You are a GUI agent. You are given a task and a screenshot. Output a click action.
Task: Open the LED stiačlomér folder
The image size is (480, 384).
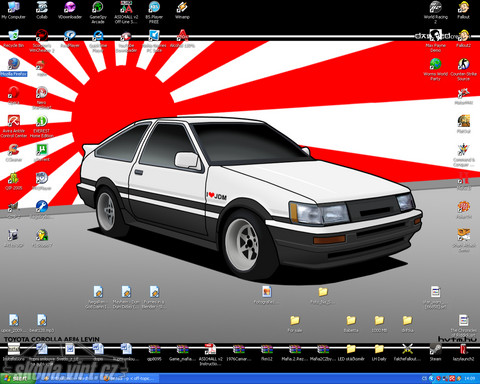[351, 352]
